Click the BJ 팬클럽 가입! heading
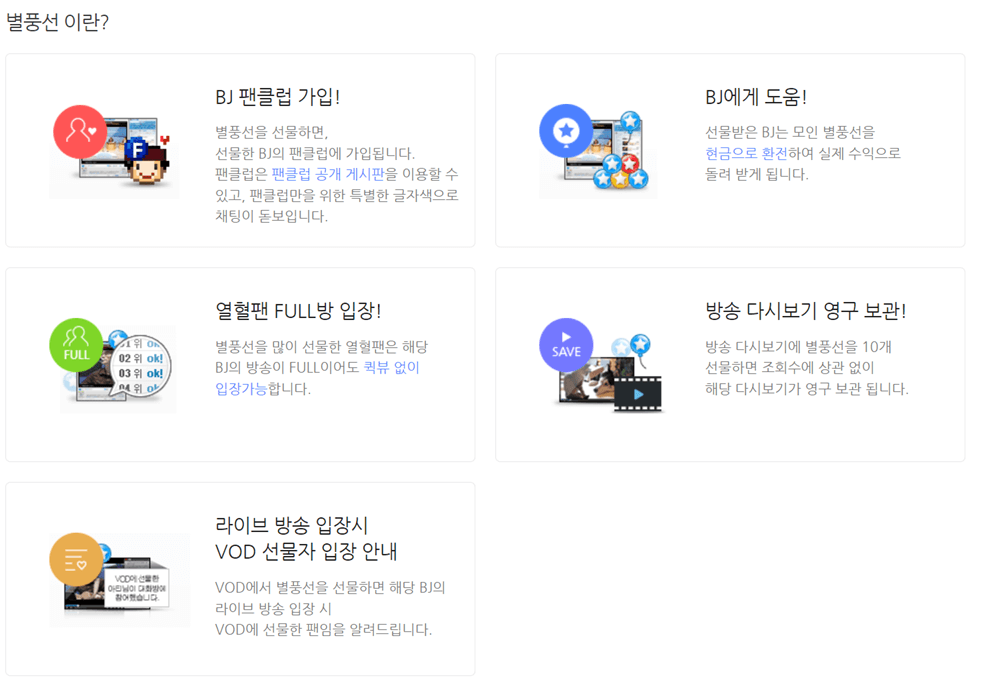The image size is (982, 678). (x=277, y=97)
